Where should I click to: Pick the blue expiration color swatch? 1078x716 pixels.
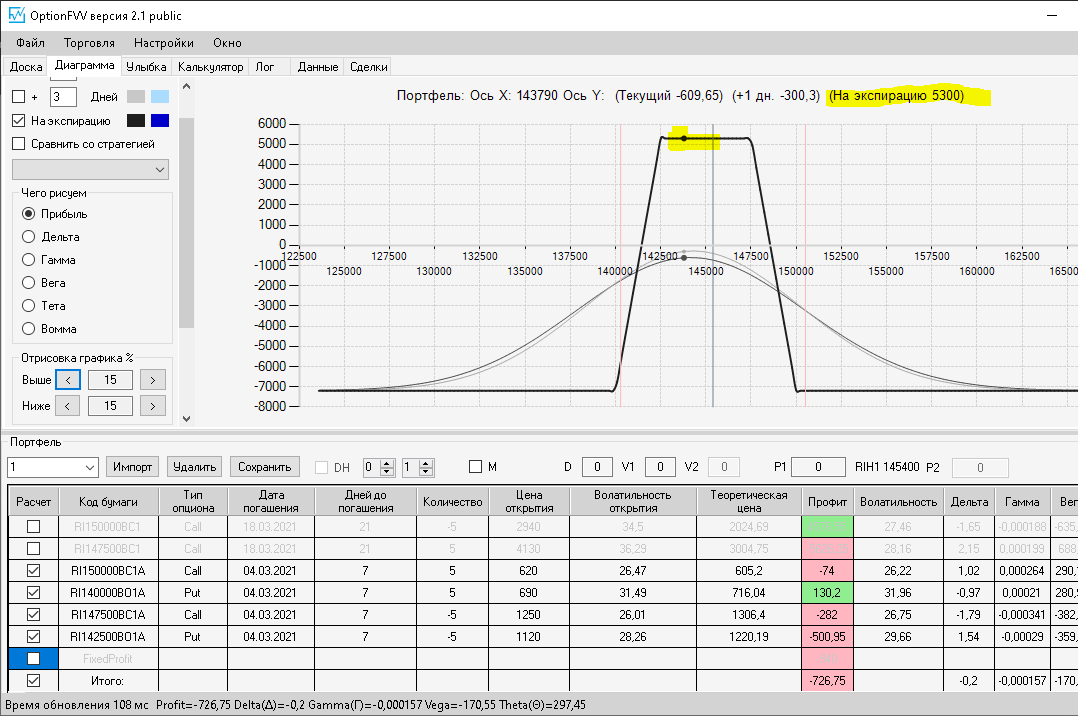click(160, 121)
